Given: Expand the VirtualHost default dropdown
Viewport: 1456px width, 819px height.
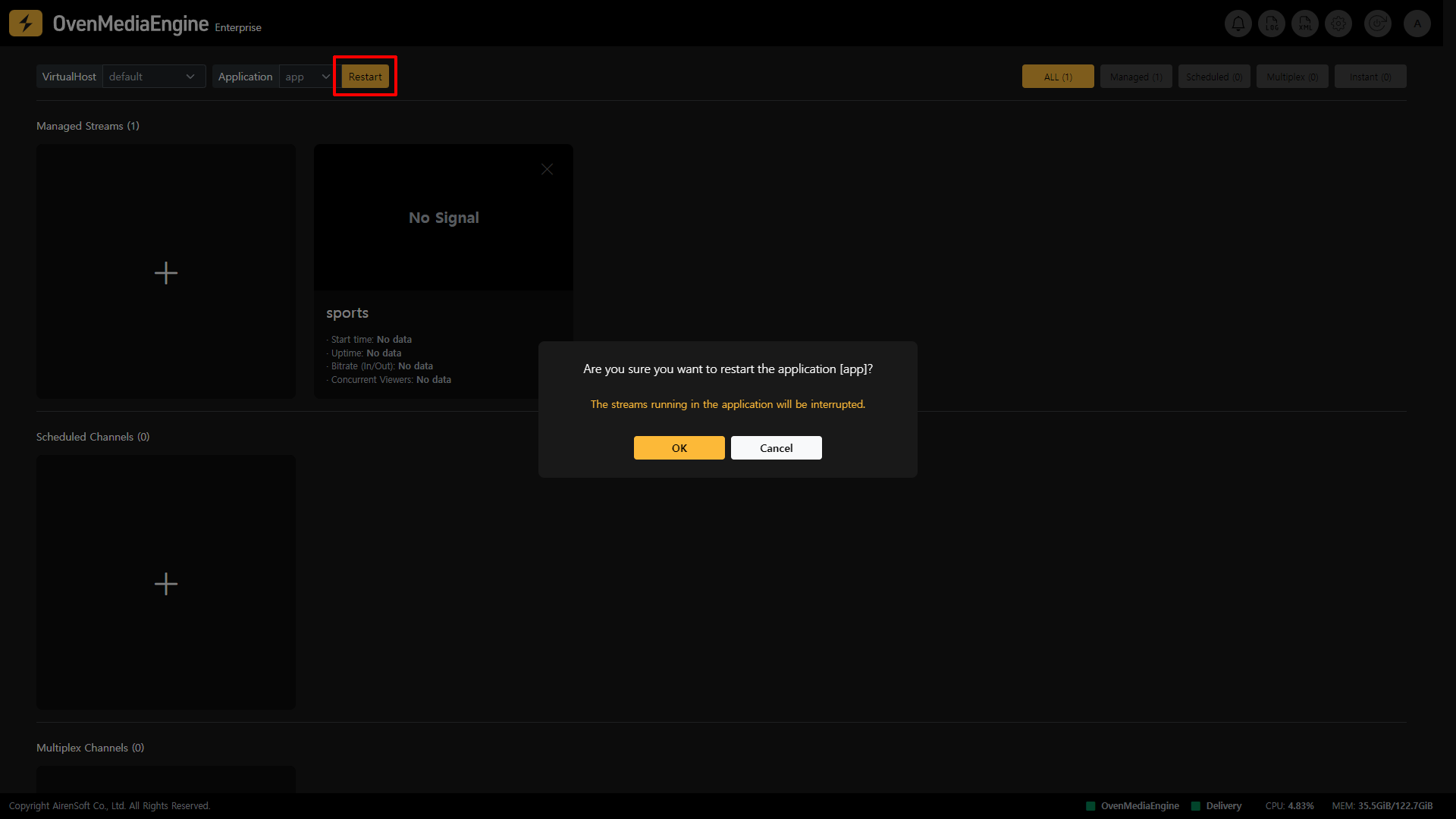Looking at the screenshot, I should point(153,77).
